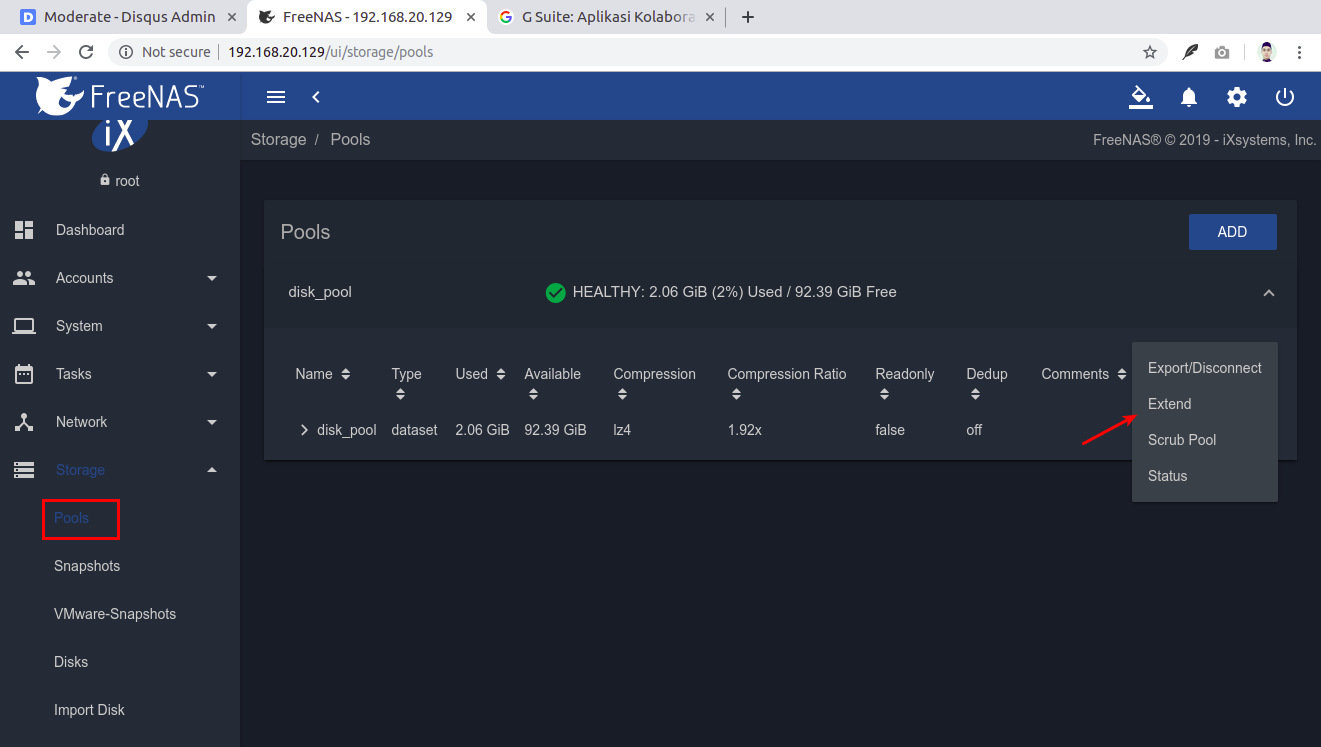The width and height of the screenshot is (1321, 747).
Task: Choose Extend from the pool menu
Action: [x=1205, y=404]
